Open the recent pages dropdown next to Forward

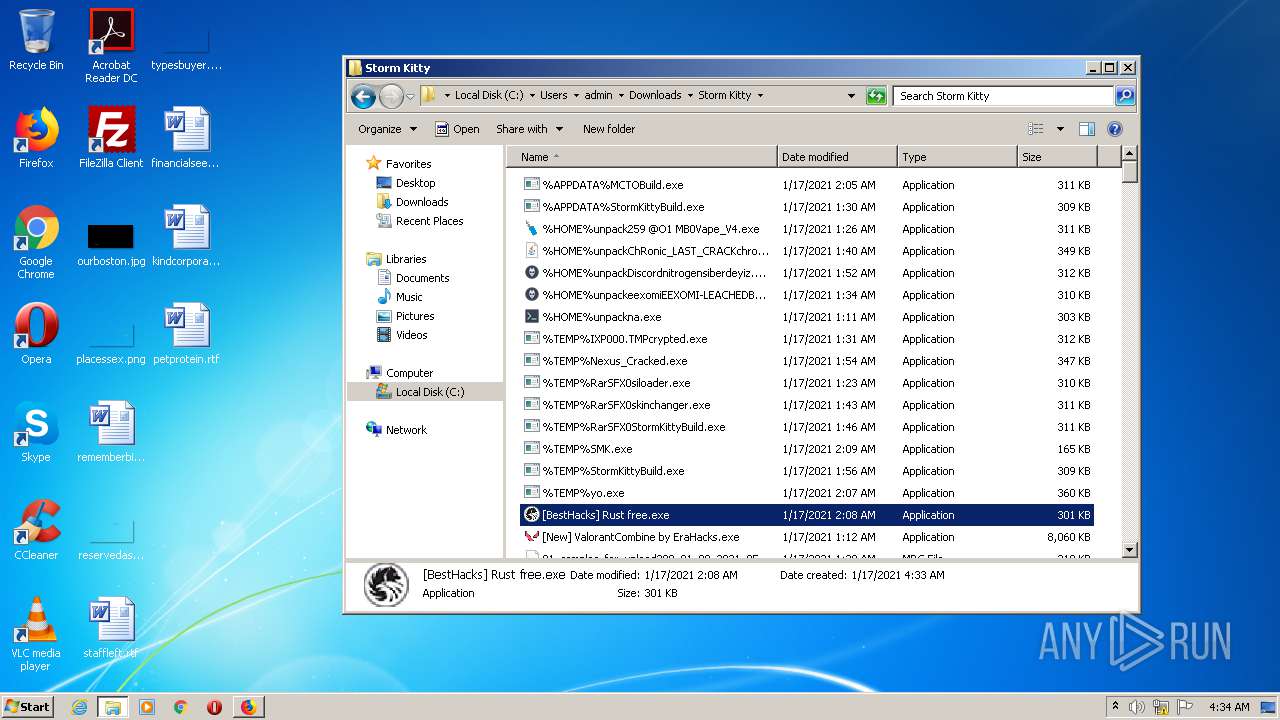tap(411, 97)
